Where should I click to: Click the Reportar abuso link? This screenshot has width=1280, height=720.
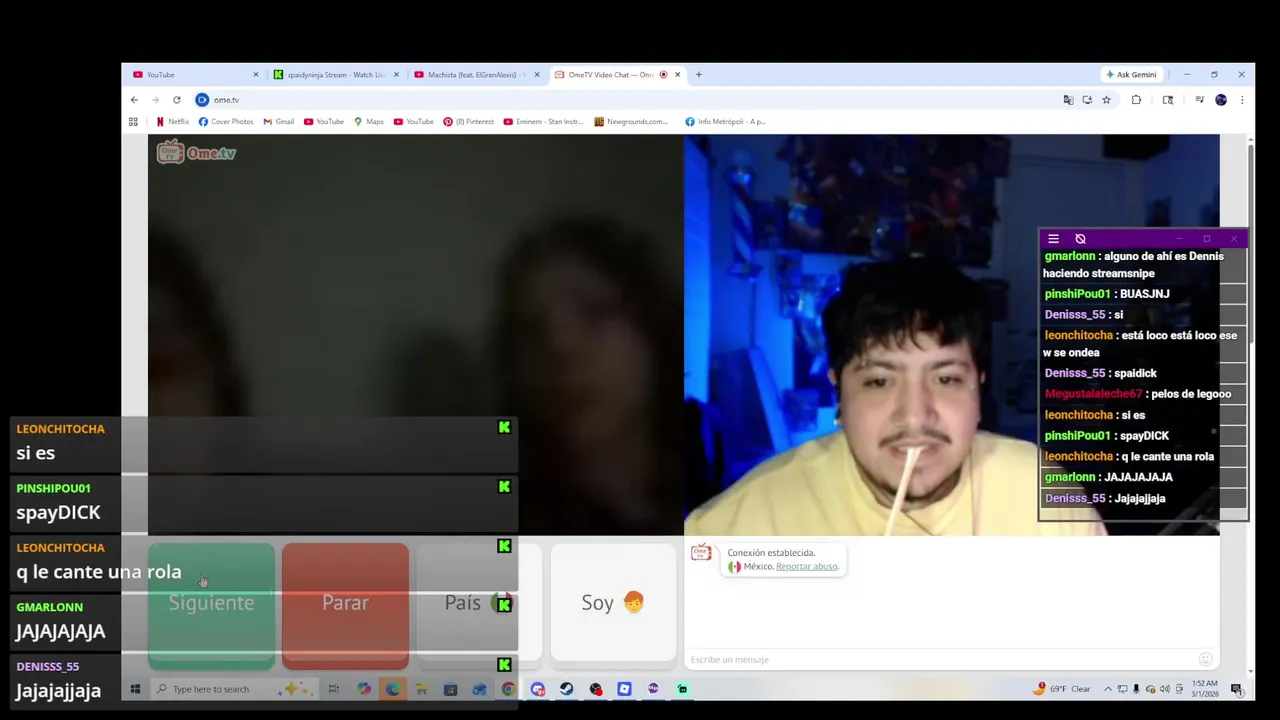tap(807, 567)
